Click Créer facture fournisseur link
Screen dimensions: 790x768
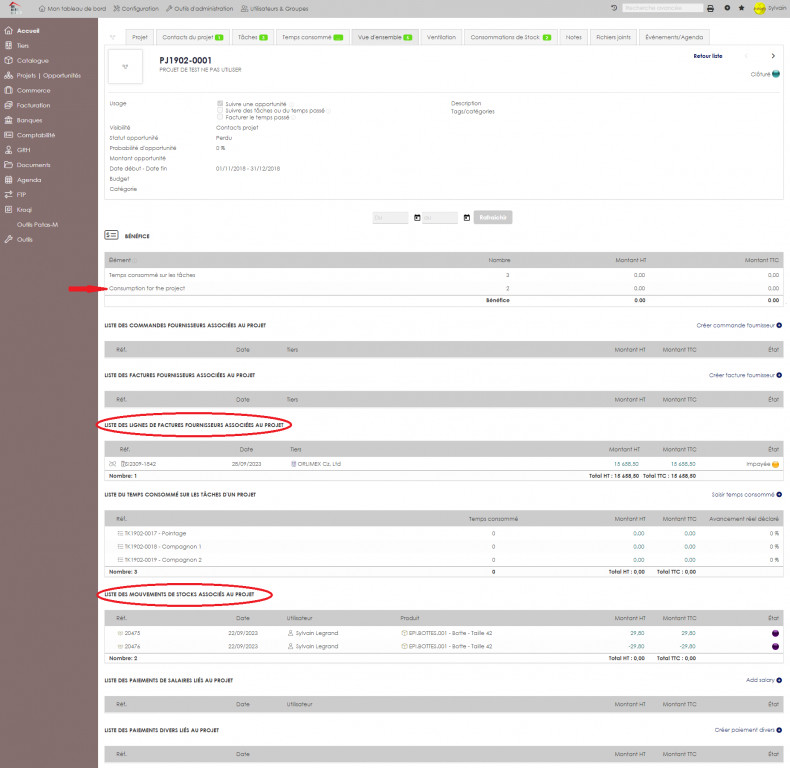pyautogui.click(x=742, y=375)
